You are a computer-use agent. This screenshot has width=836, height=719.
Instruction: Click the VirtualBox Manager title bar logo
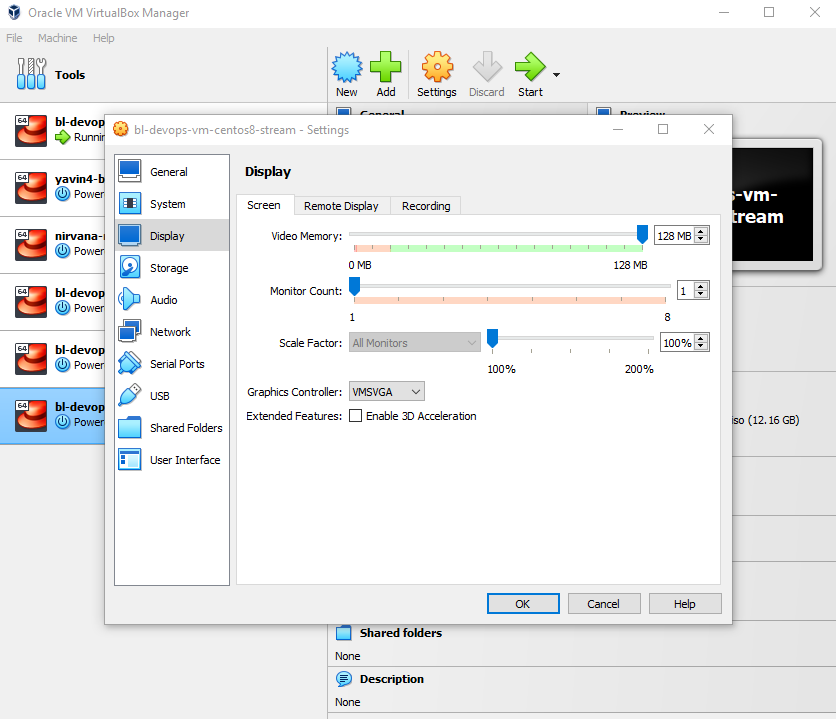coord(14,12)
